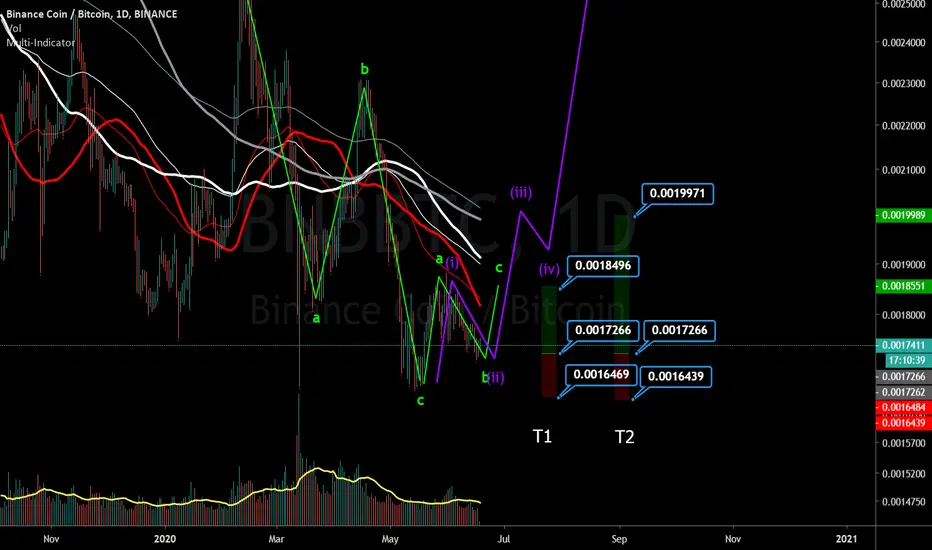This screenshot has width=932, height=550.
Task: Click the May label on time axis
Action: click(390, 539)
